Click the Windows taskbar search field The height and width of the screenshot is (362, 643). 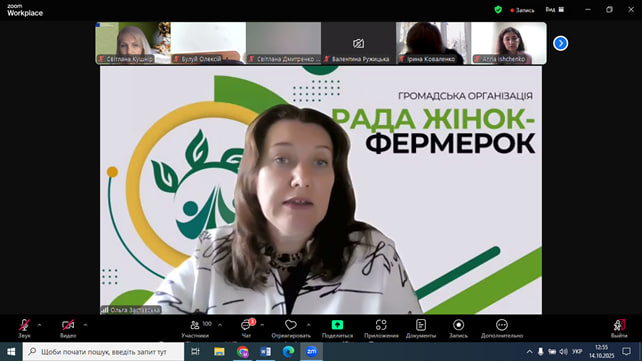pyautogui.click(x=103, y=352)
